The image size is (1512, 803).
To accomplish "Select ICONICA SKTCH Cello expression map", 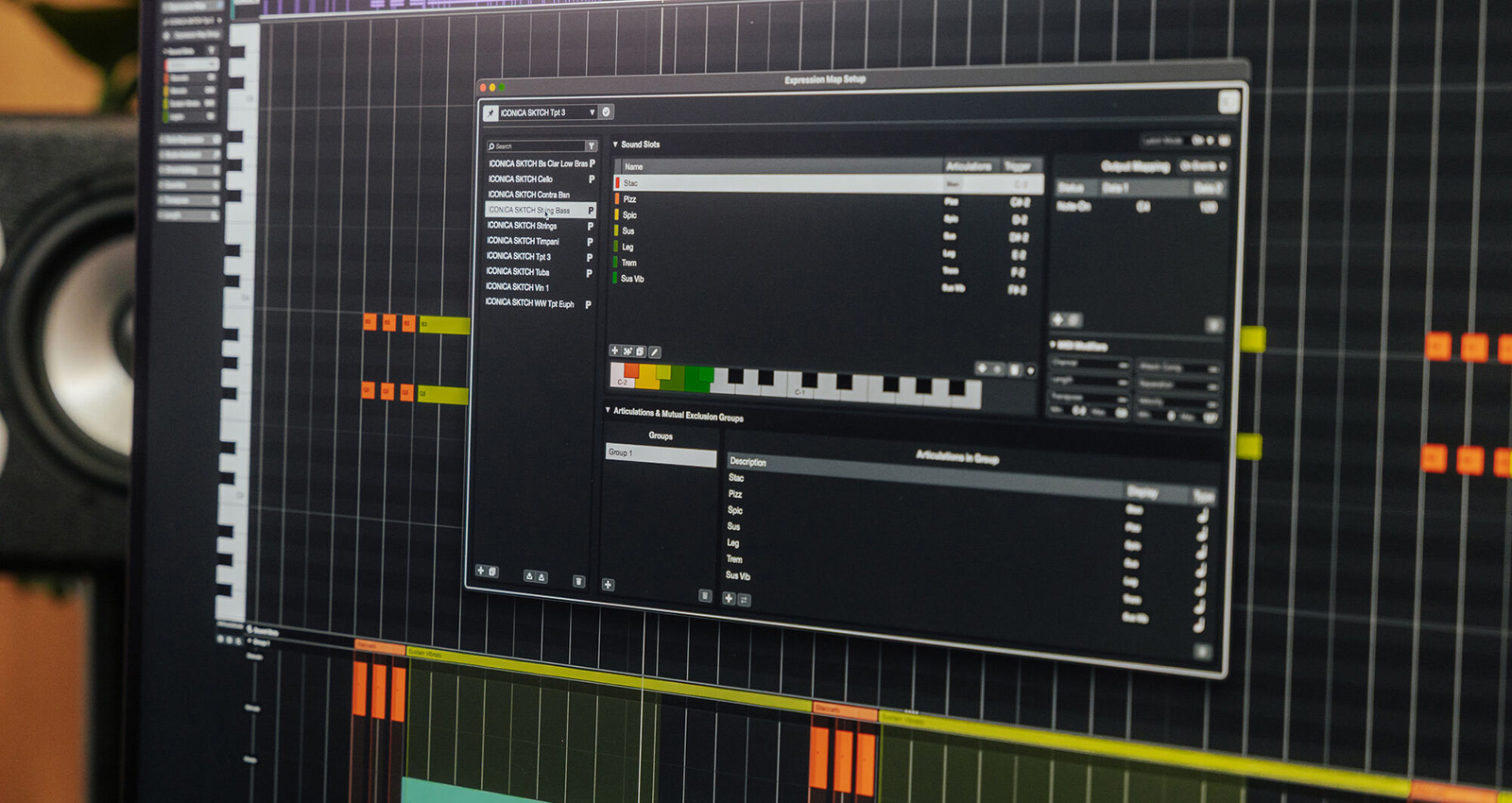I will pos(521,179).
